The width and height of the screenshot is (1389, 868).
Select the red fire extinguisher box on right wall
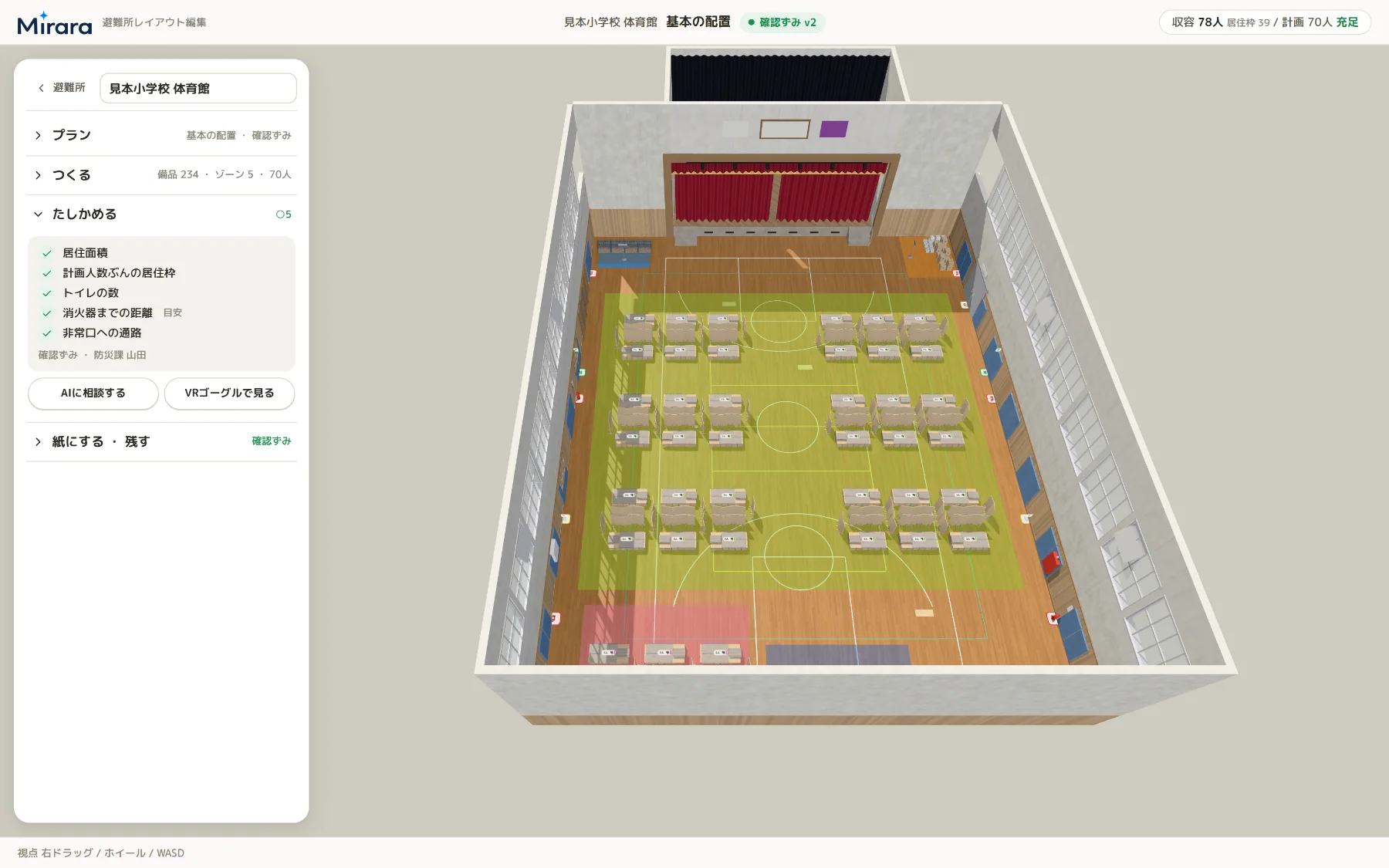tap(1050, 562)
